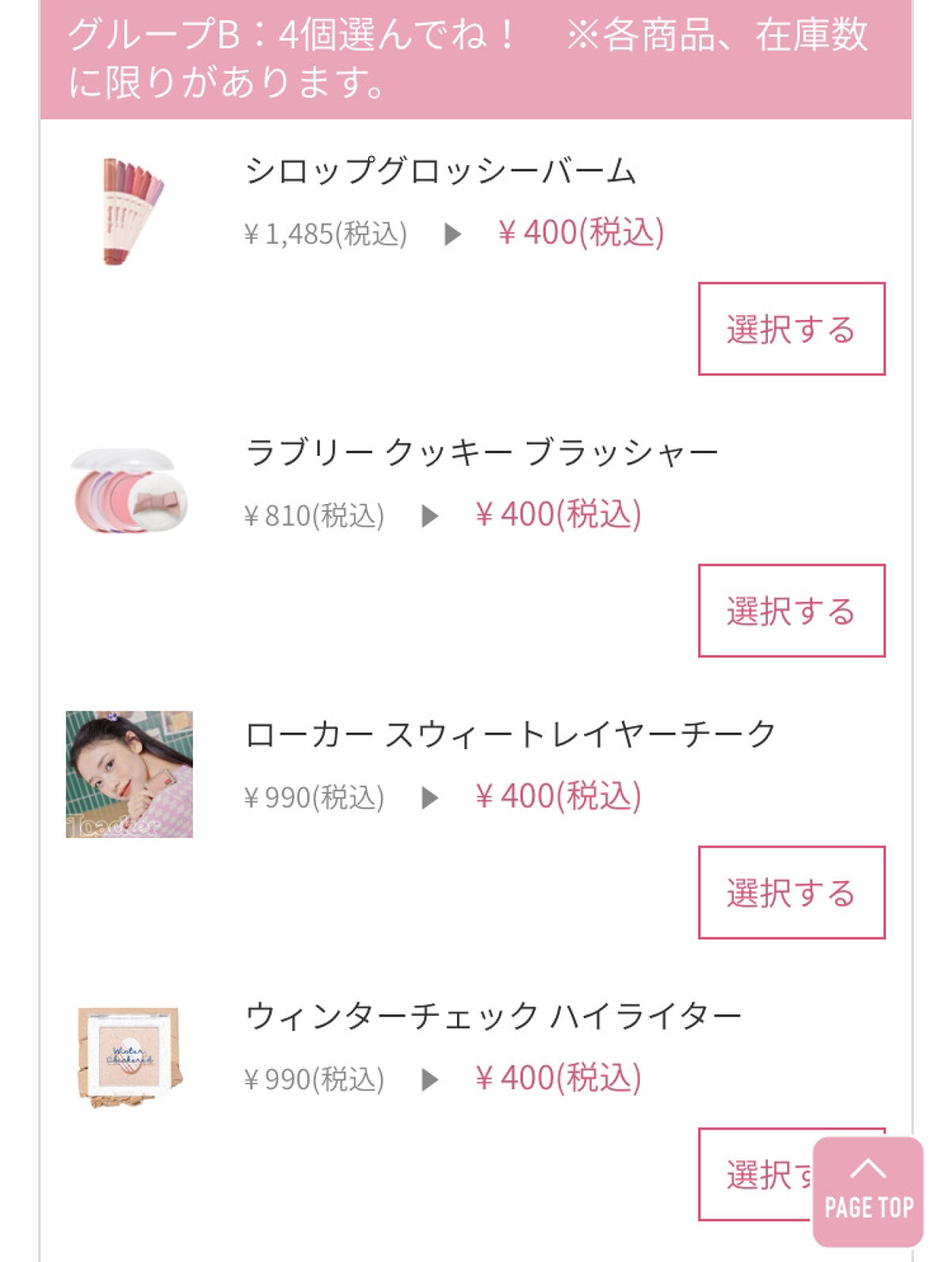Screen dimensions: 952x1262
Task: Tap the PAGE TOP button
Action: point(868,1191)
